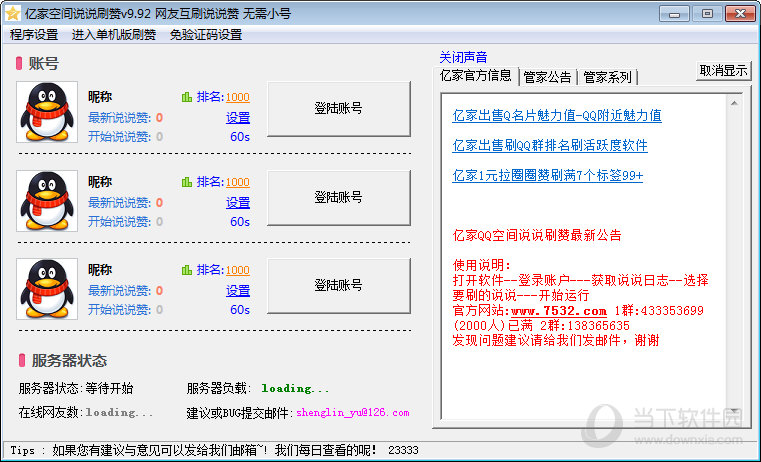Switch to the 管家公告 tab
The height and width of the screenshot is (462, 761).
tap(548, 76)
